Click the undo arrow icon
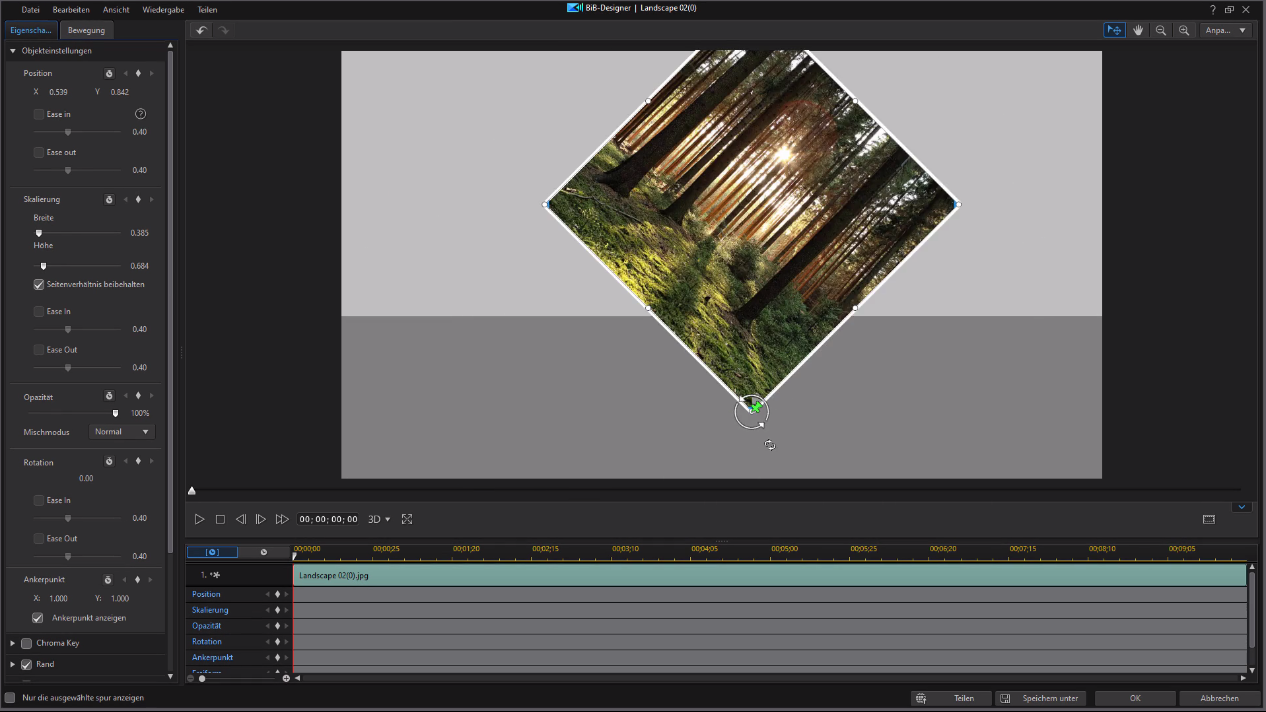 (x=201, y=30)
